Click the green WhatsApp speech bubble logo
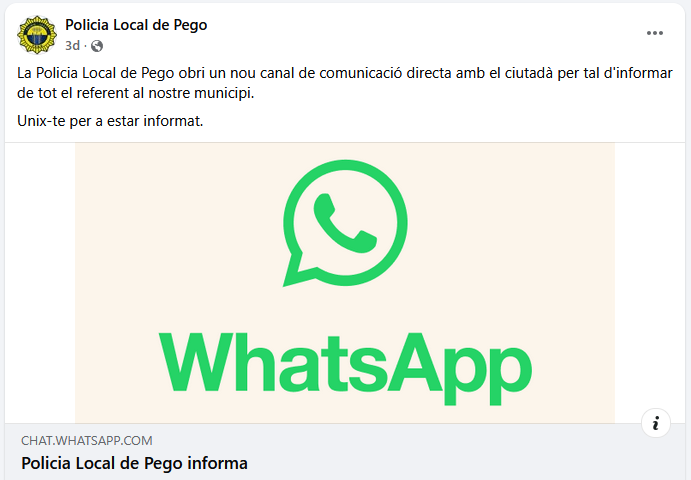 point(345,223)
